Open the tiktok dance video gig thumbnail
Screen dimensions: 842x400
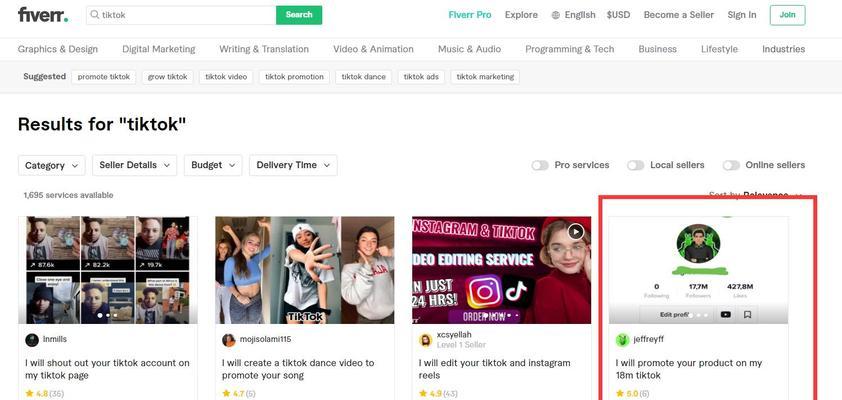pyautogui.click(x=304, y=270)
